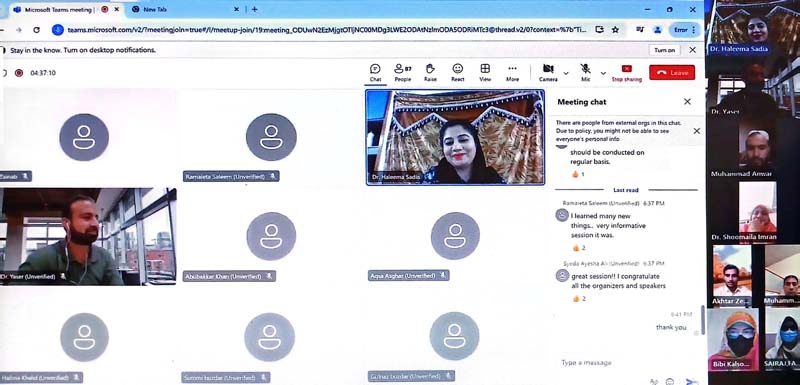Click the browser Error button
The image size is (800, 385).
(684, 30)
